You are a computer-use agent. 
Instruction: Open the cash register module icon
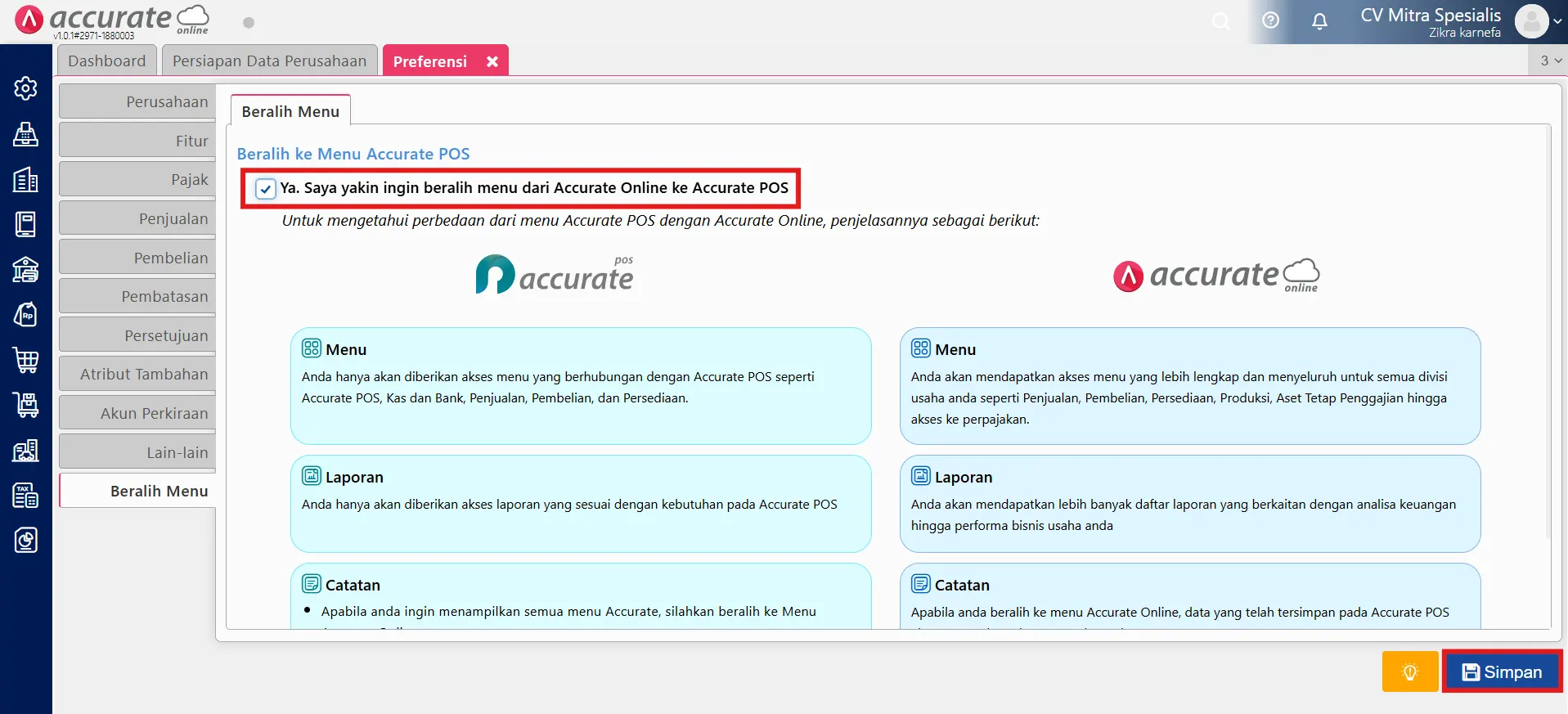[25, 134]
